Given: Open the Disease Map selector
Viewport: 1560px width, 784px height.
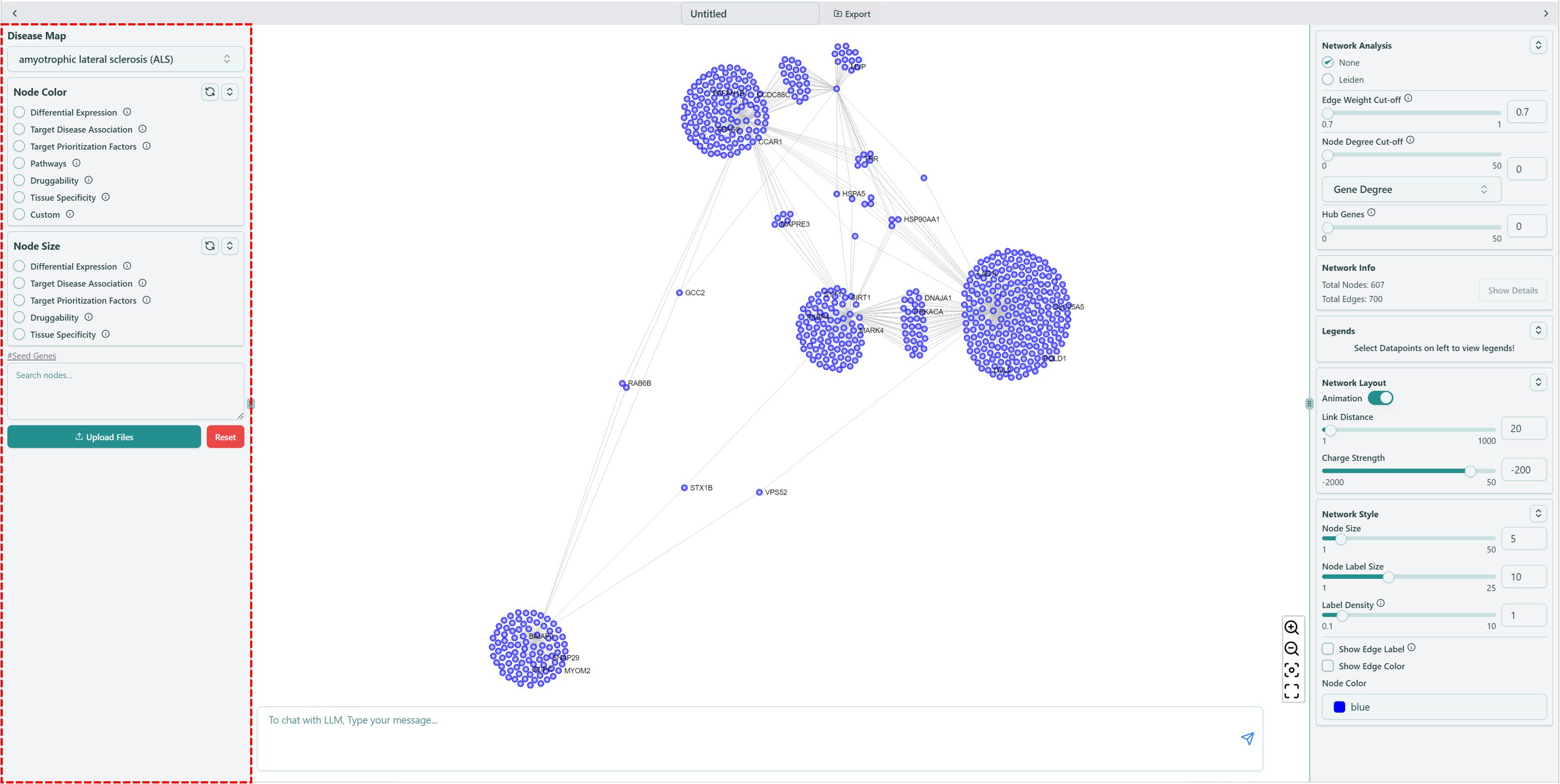Looking at the screenshot, I should 126,59.
